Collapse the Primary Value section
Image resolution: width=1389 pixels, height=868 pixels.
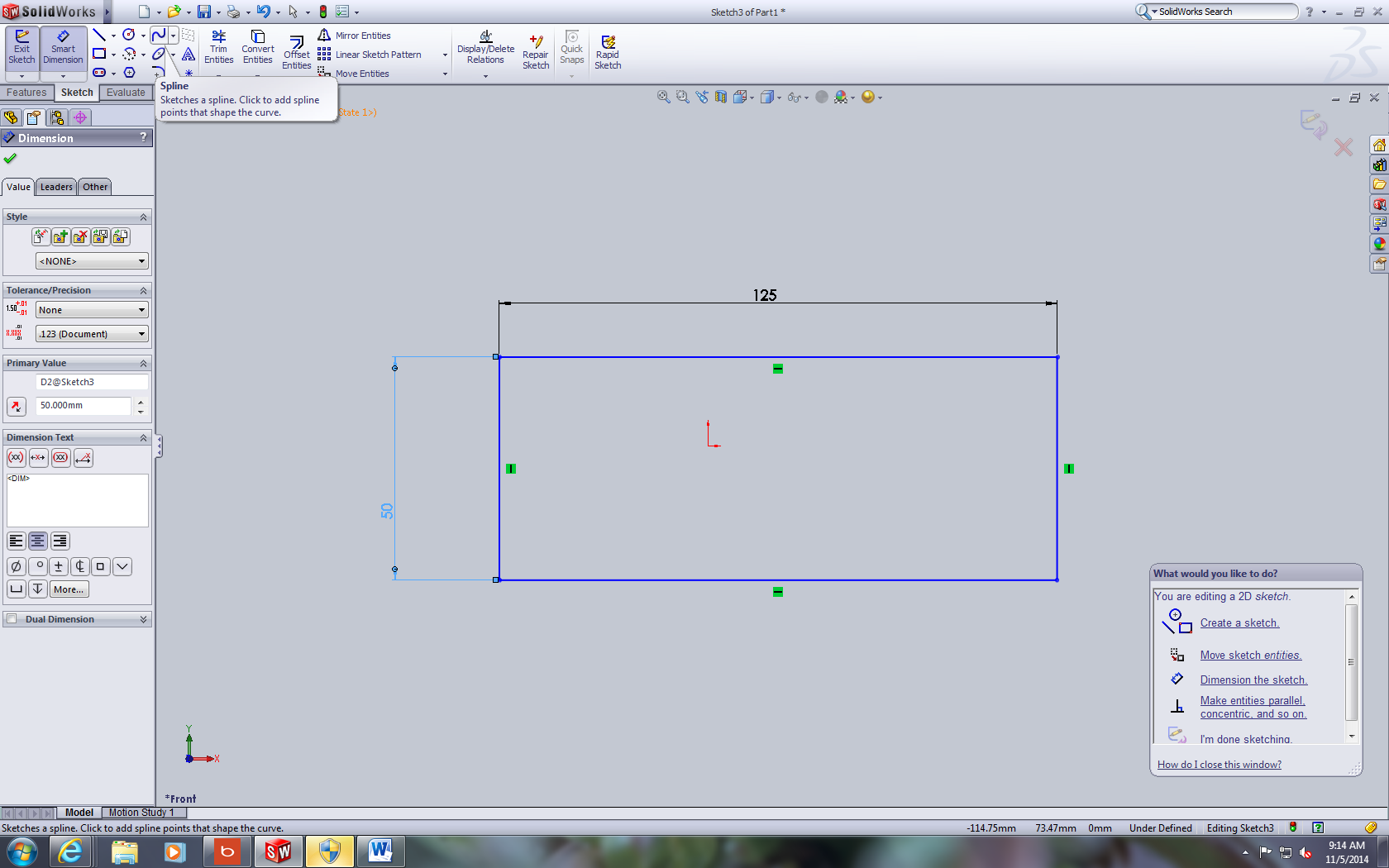[143, 363]
